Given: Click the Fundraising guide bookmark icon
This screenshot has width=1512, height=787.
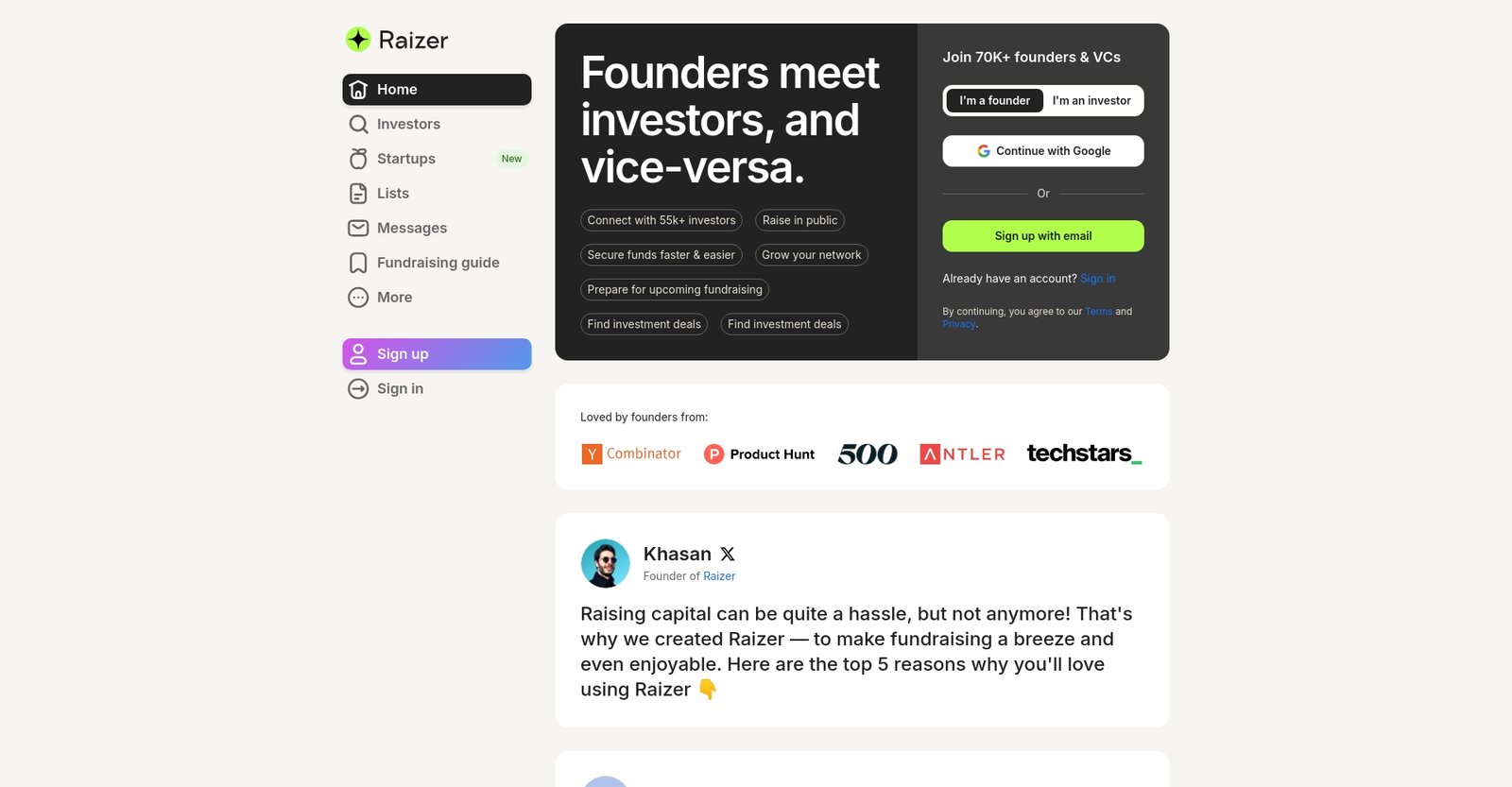Looking at the screenshot, I should coord(357,263).
